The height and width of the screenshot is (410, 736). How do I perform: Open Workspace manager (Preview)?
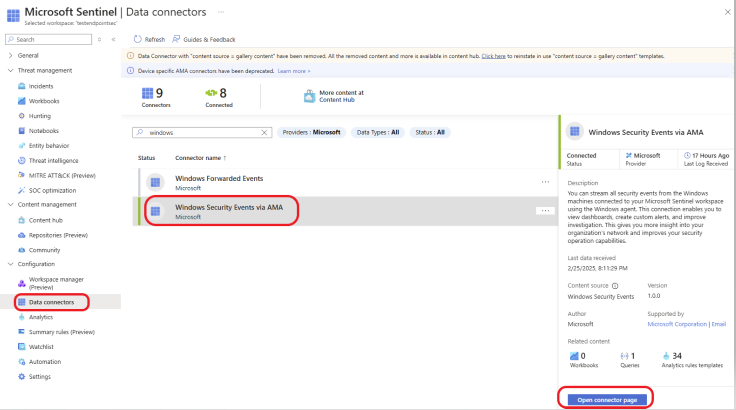tap(56, 283)
